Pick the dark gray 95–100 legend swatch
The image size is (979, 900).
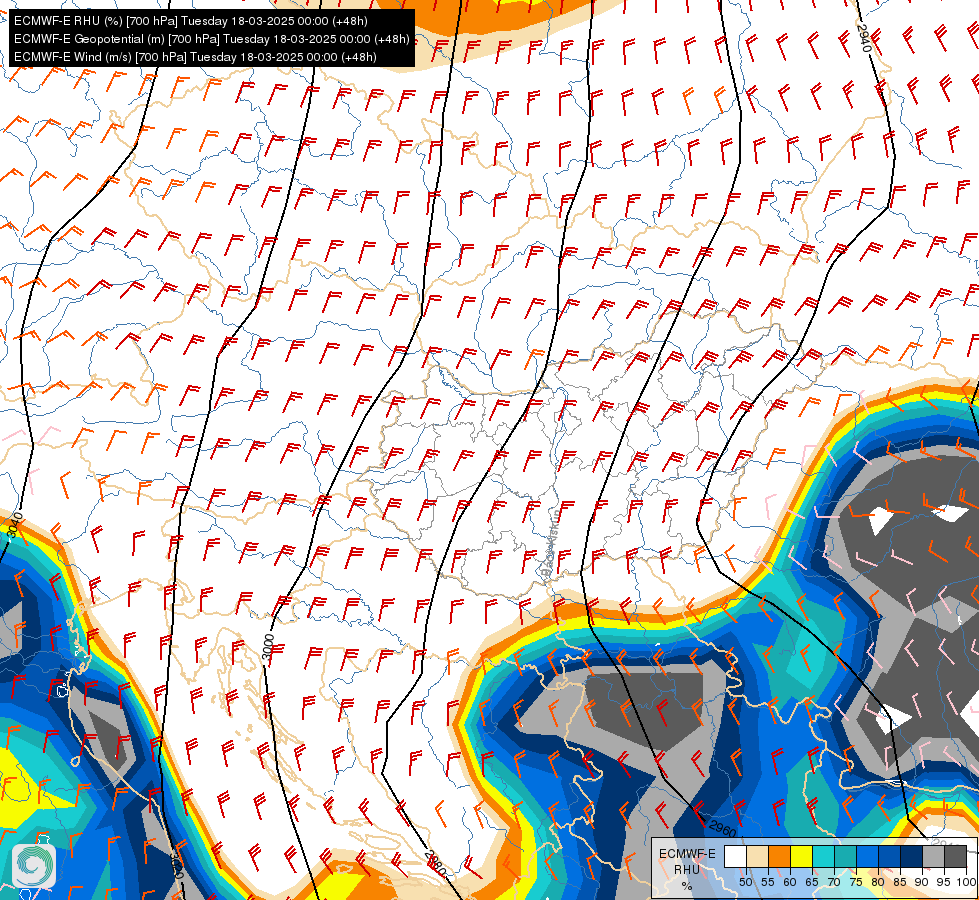(x=955, y=856)
